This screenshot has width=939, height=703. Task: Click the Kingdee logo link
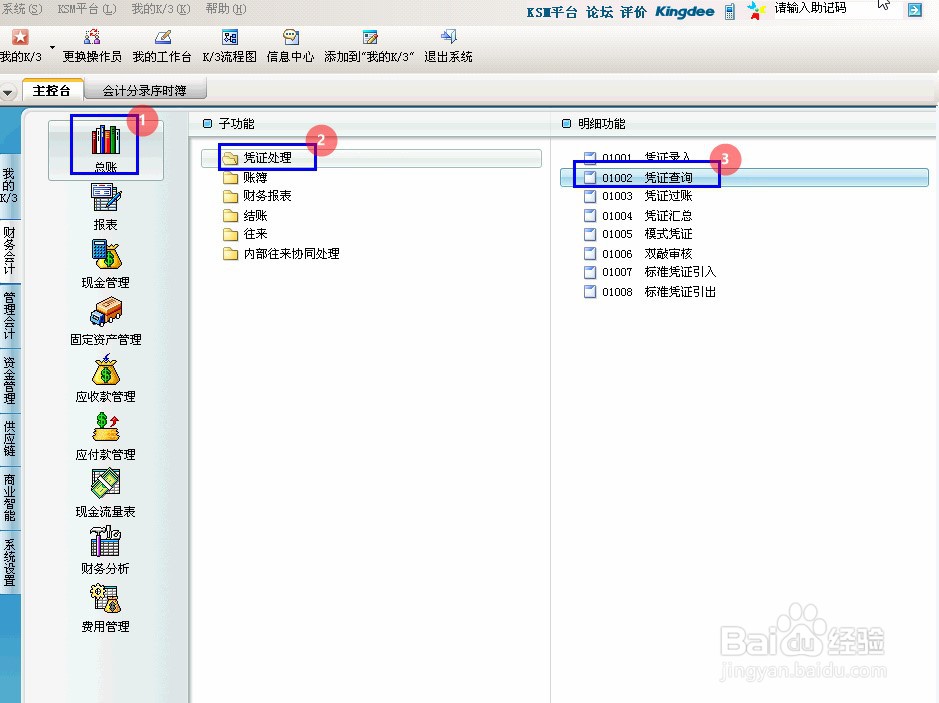click(684, 12)
